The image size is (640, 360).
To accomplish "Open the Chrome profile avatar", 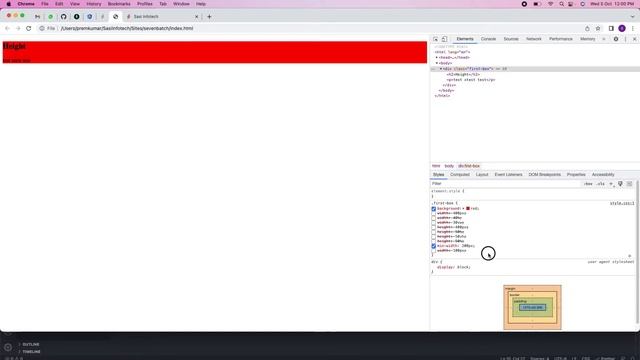I will click(x=622, y=29).
